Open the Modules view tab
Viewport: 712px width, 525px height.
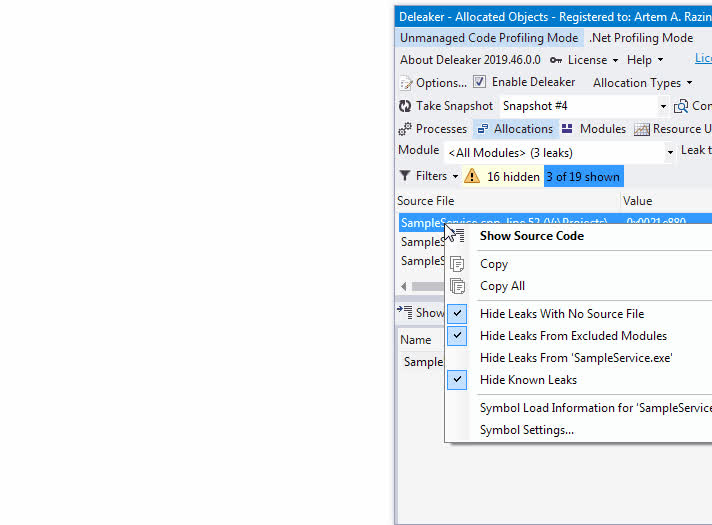coord(593,129)
